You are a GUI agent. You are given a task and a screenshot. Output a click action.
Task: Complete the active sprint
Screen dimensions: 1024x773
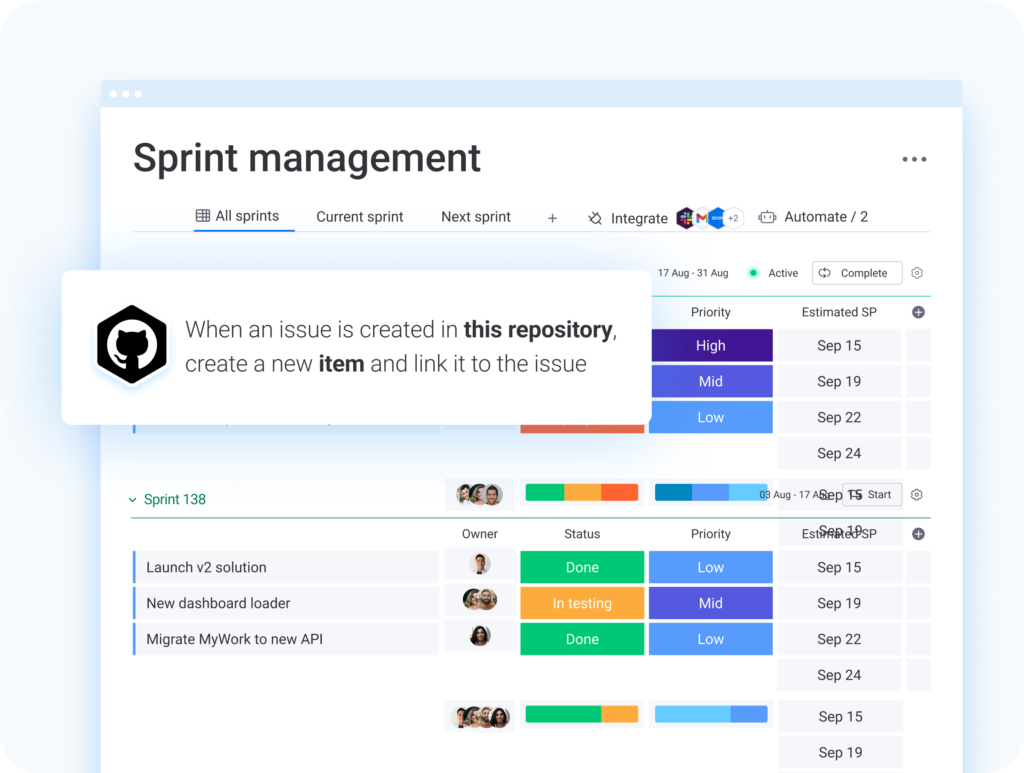[x=857, y=273]
